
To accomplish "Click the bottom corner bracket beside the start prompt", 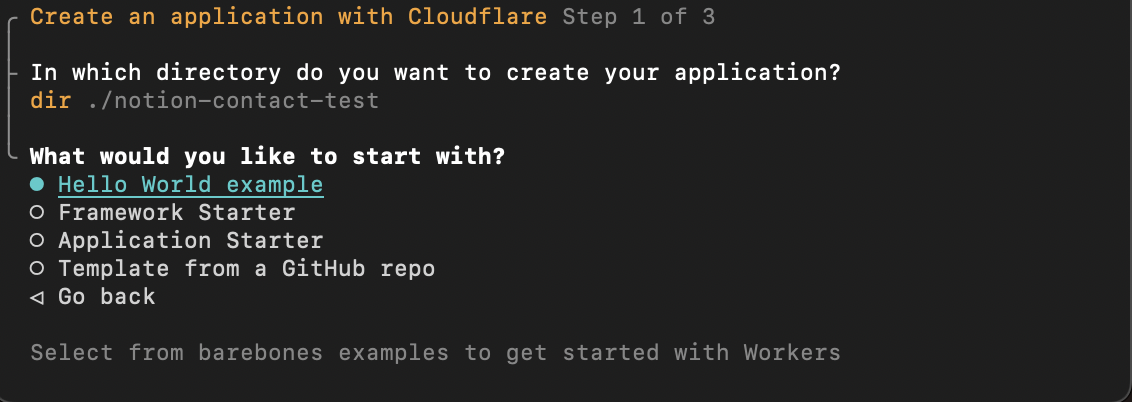I will pos(12,155).
